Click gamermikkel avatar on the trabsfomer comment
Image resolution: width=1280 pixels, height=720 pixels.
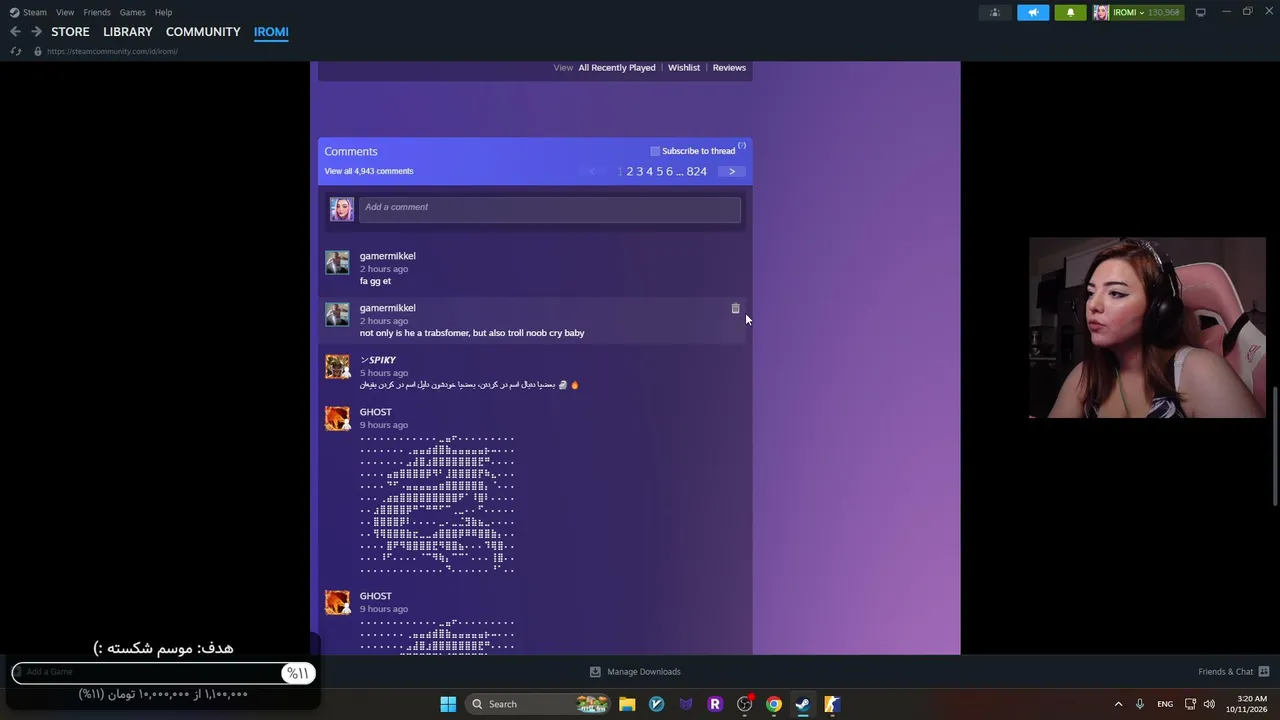click(338, 314)
